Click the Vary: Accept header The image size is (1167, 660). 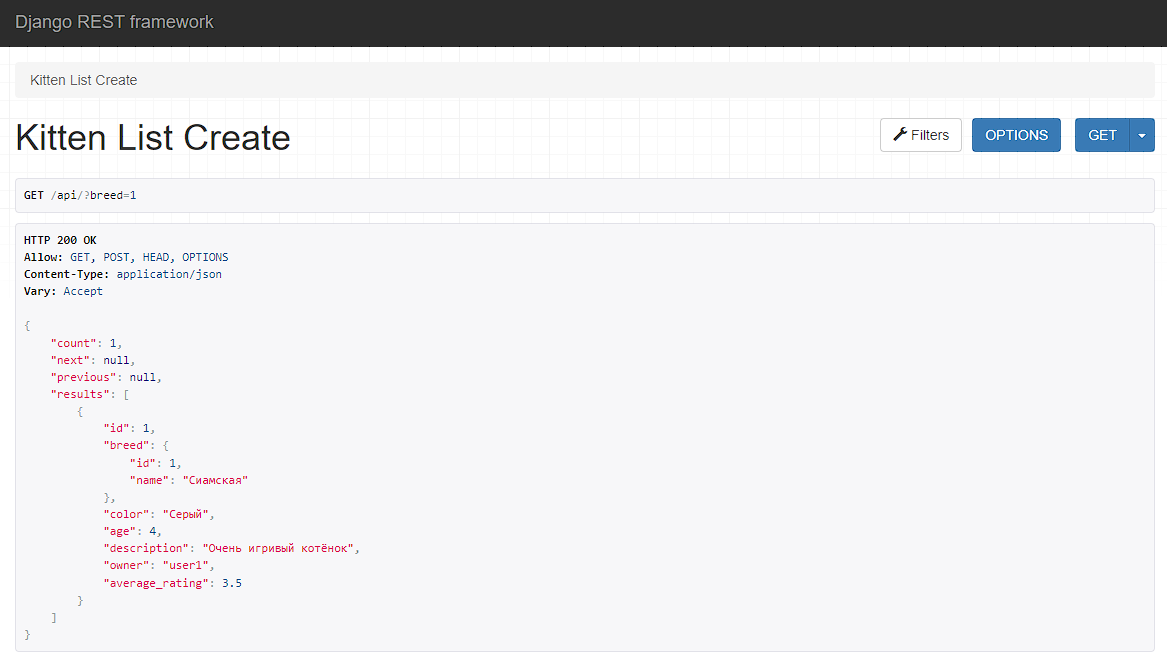(63, 292)
